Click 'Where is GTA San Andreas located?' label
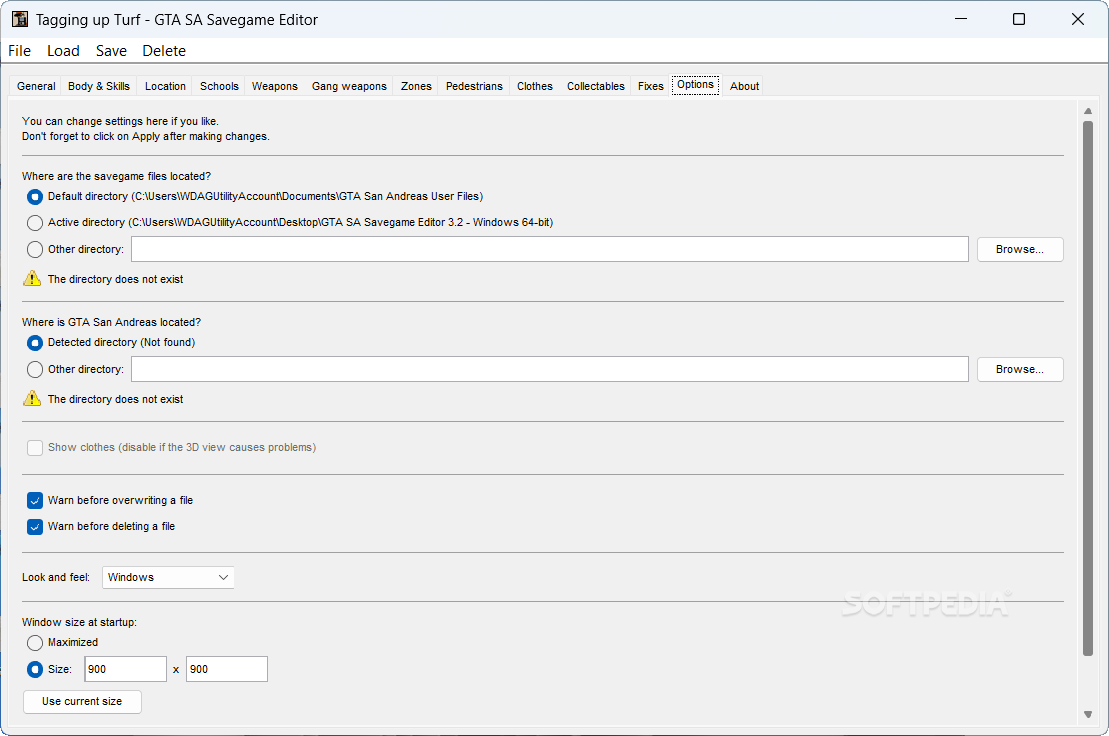 (111, 322)
